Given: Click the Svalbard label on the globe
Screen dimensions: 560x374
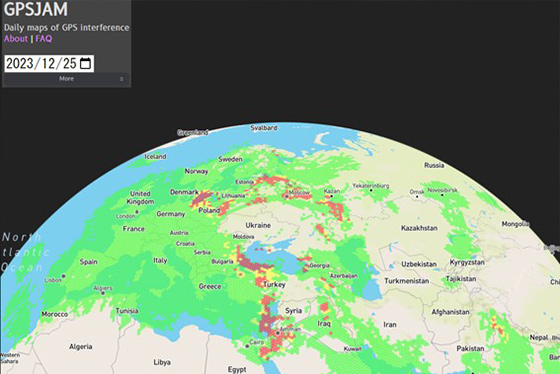Looking at the screenshot, I should coord(264,128).
